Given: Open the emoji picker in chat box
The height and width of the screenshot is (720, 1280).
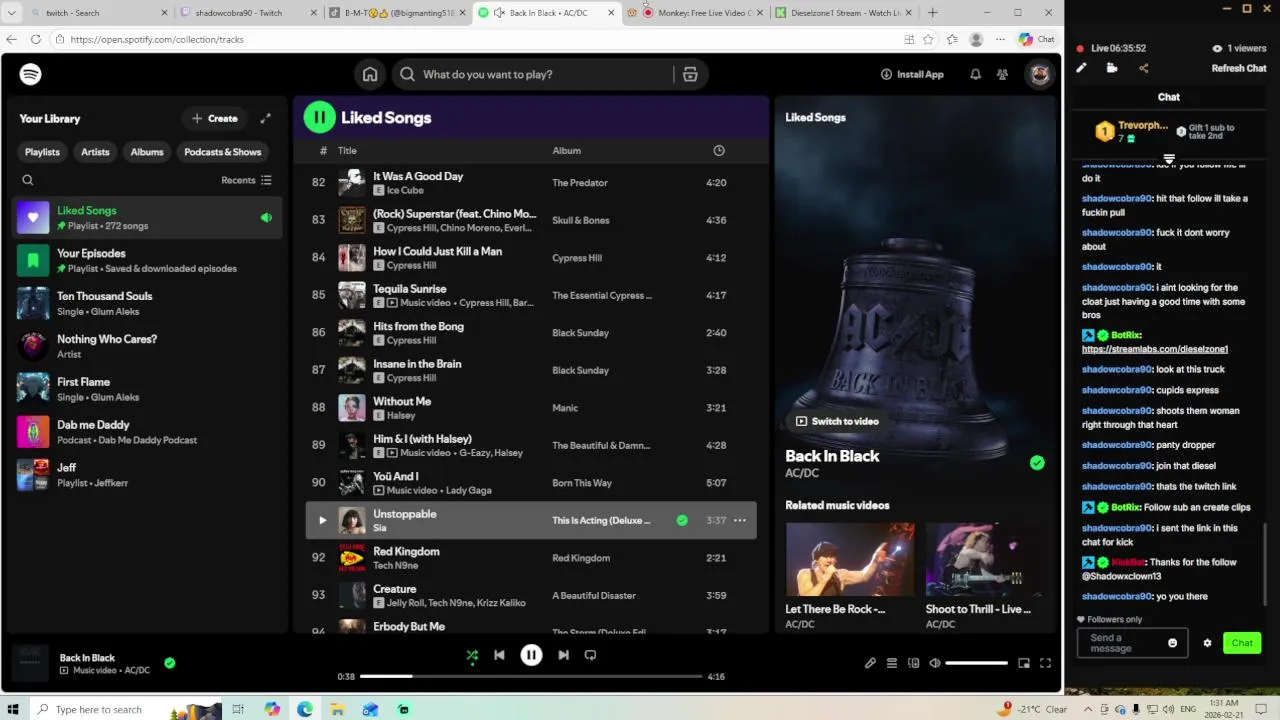Looking at the screenshot, I should [x=1173, y=643].
